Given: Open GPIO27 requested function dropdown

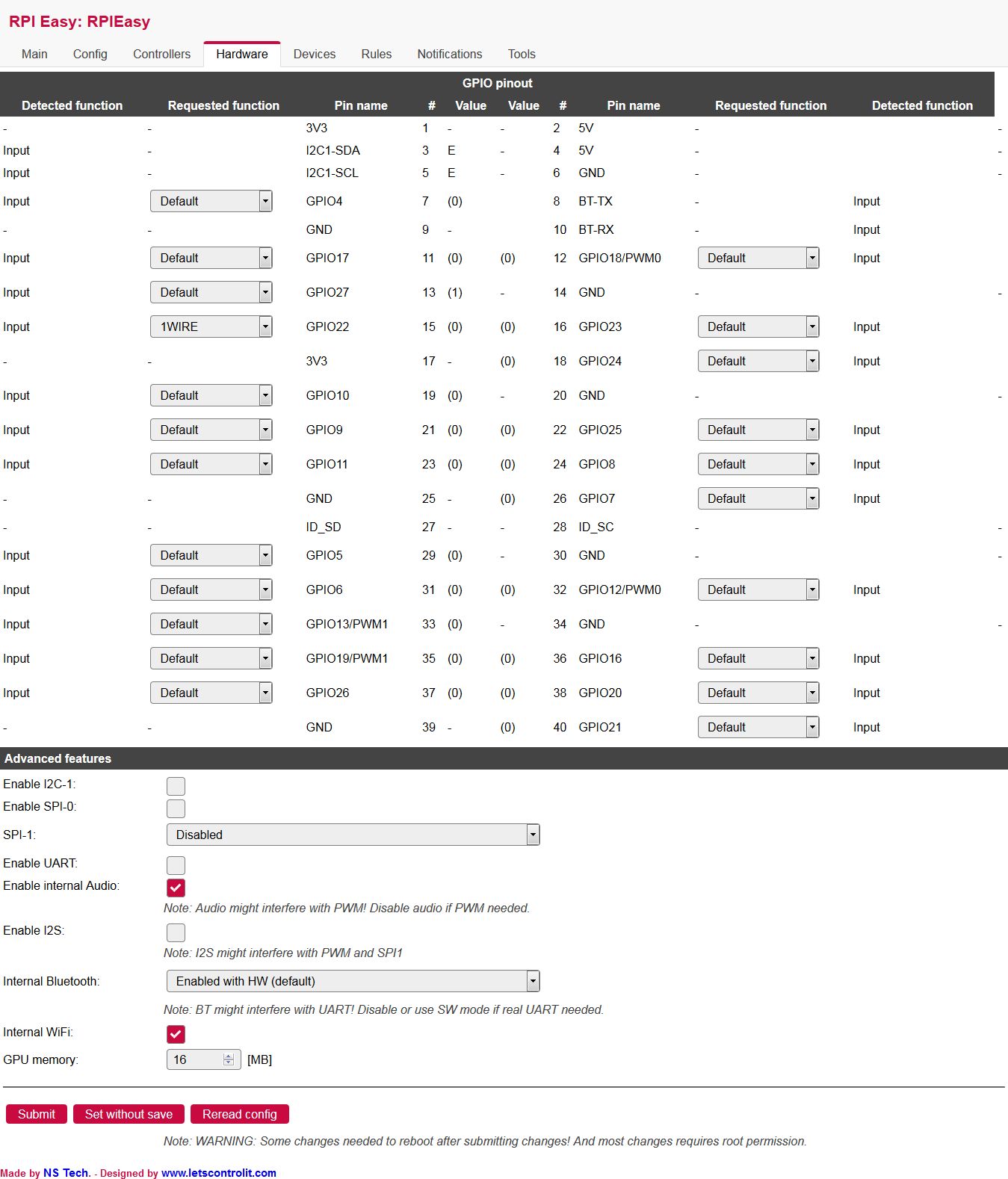Looking at the screenshot, I should tap(211, 292).
